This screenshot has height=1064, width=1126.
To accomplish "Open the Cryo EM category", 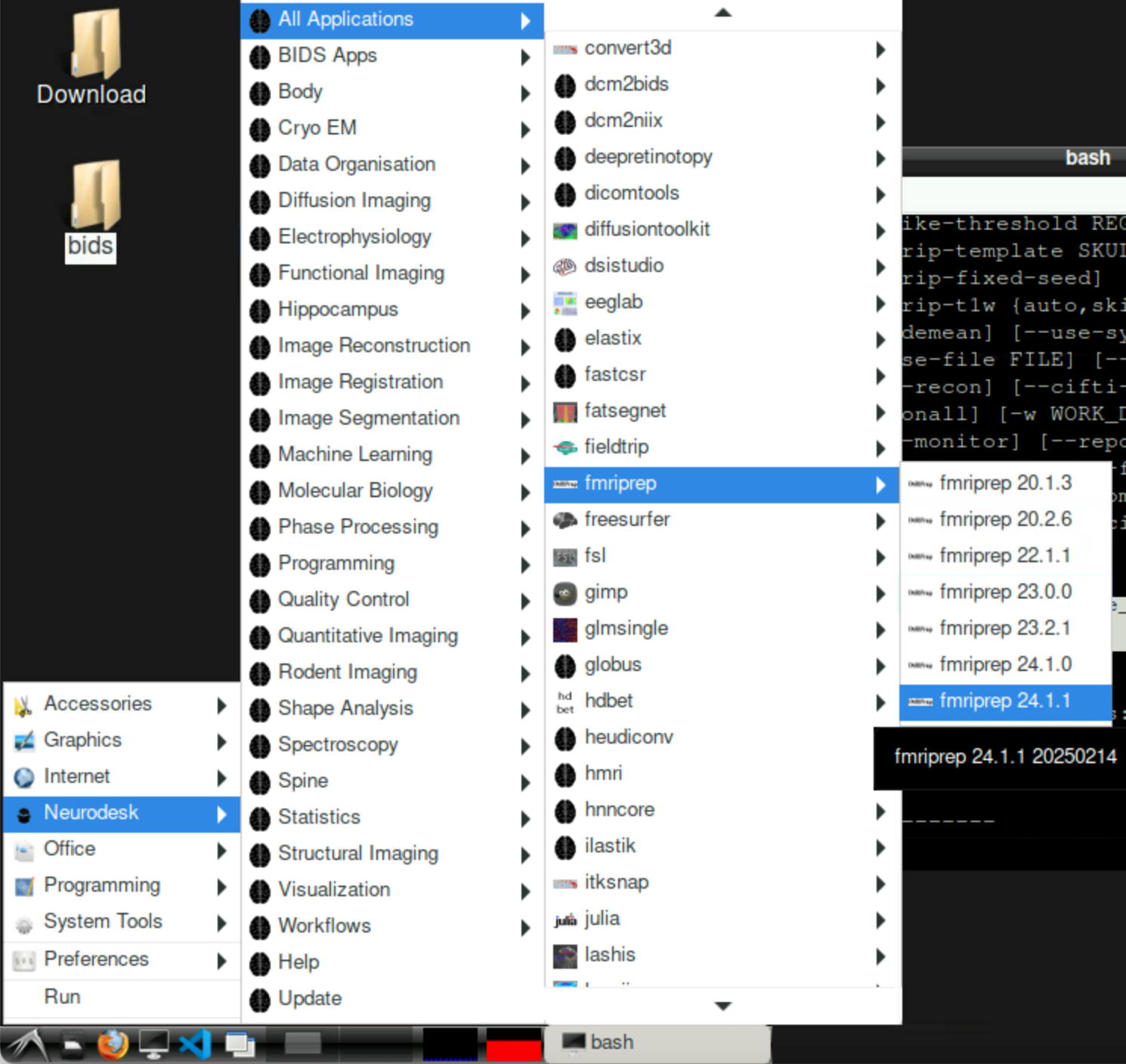I will [392, 128].
